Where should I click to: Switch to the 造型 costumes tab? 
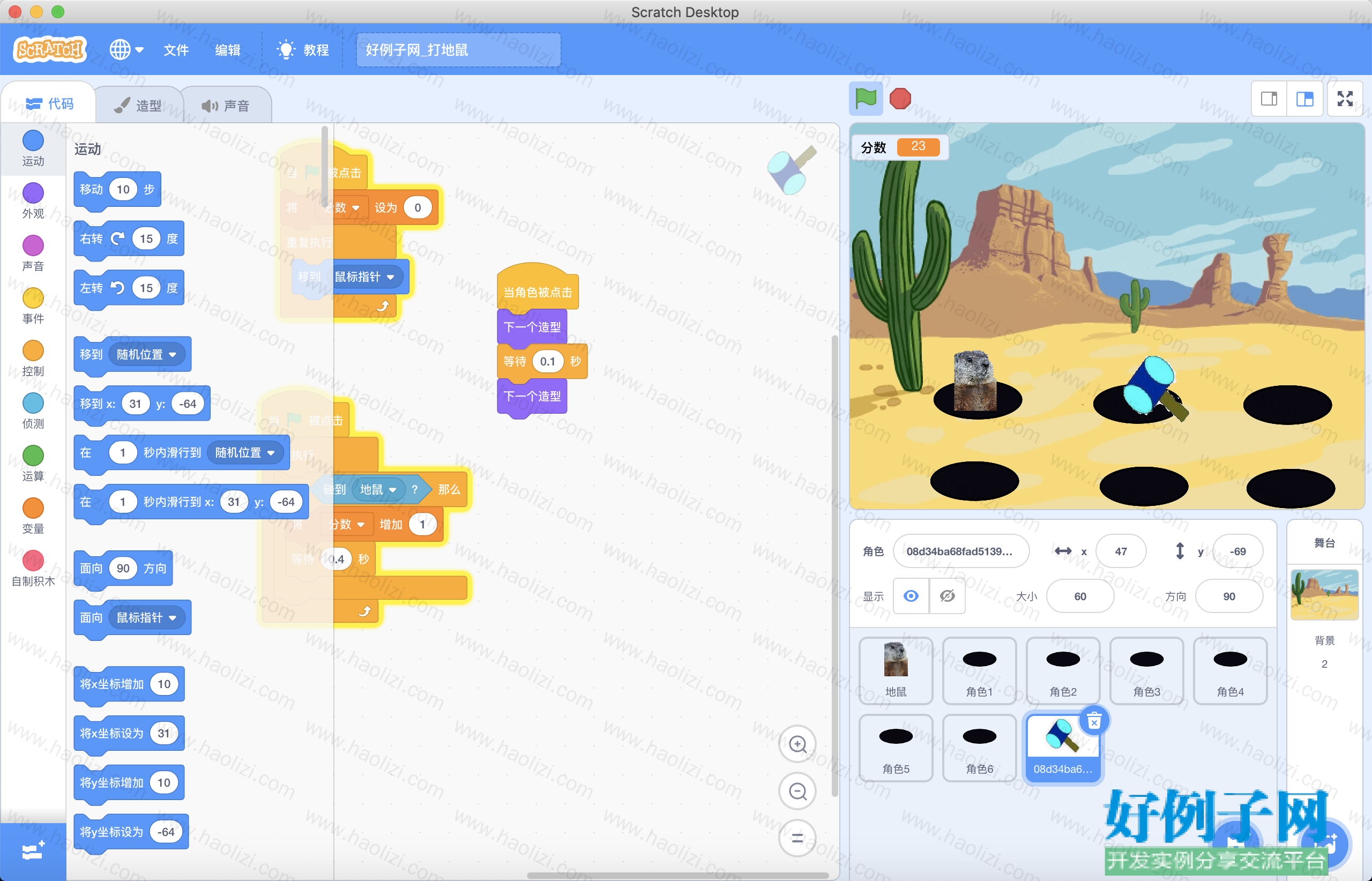[x=138, y=105]
